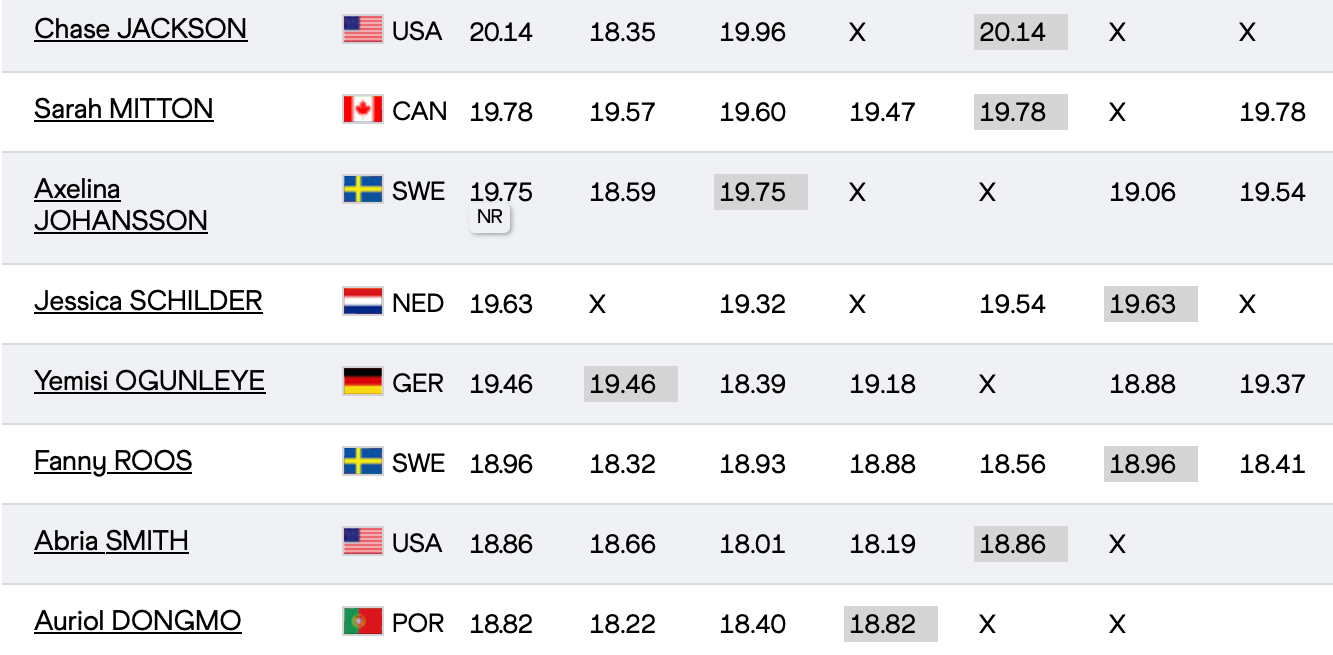Click the German flag beside Yemisi Ogunleye
Image resolution: width=1333 pixels, height=655 pixels.
pyautogui.click(x=362, y=382)
